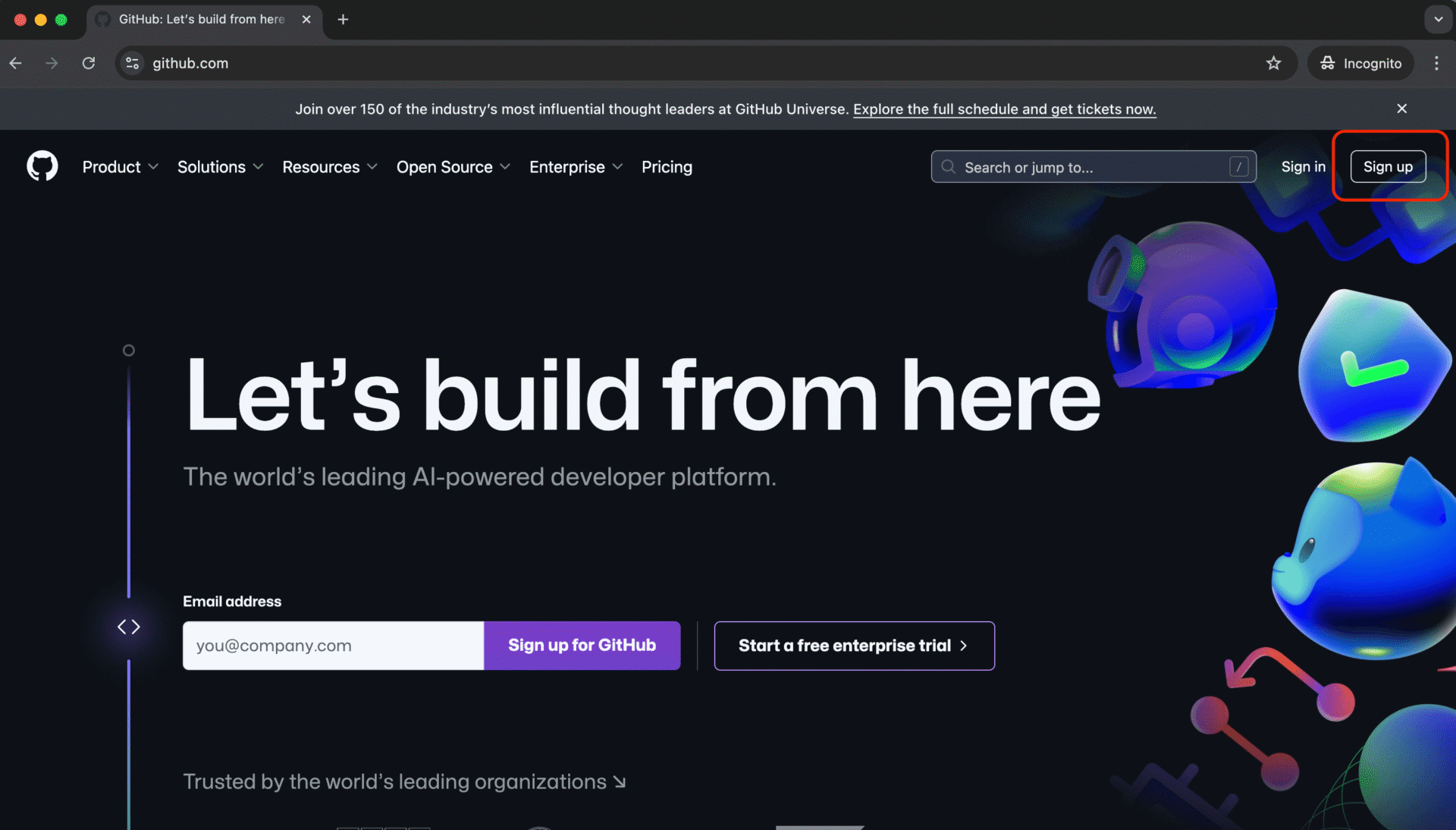Click the code brackets icon on the timeline
The width and height of the screenshot is (1456, 830).
pyautogui.click(x=129, y=627)
